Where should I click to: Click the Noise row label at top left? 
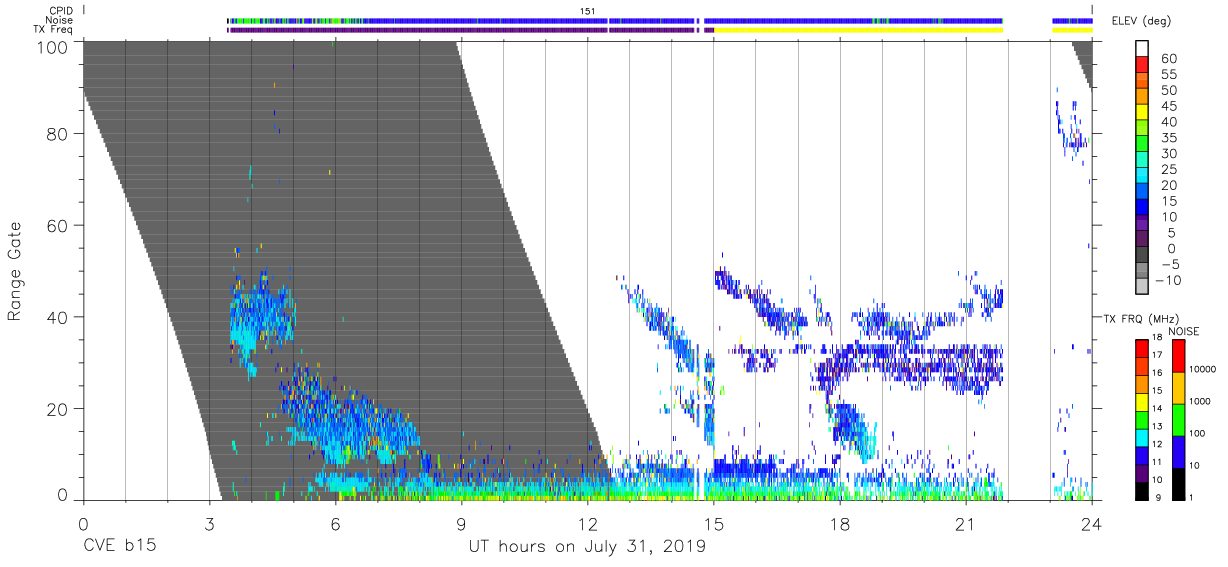(x=61, y=20)
